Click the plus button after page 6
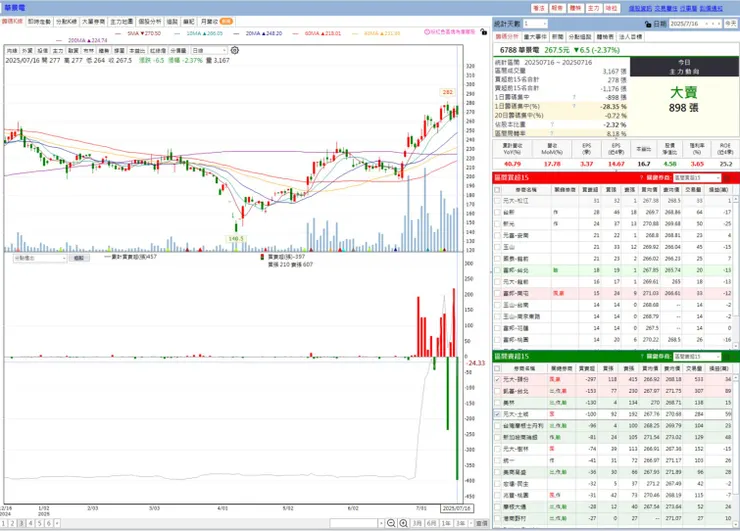This screenshot has width=740, height=531. (x=57, y=523)
